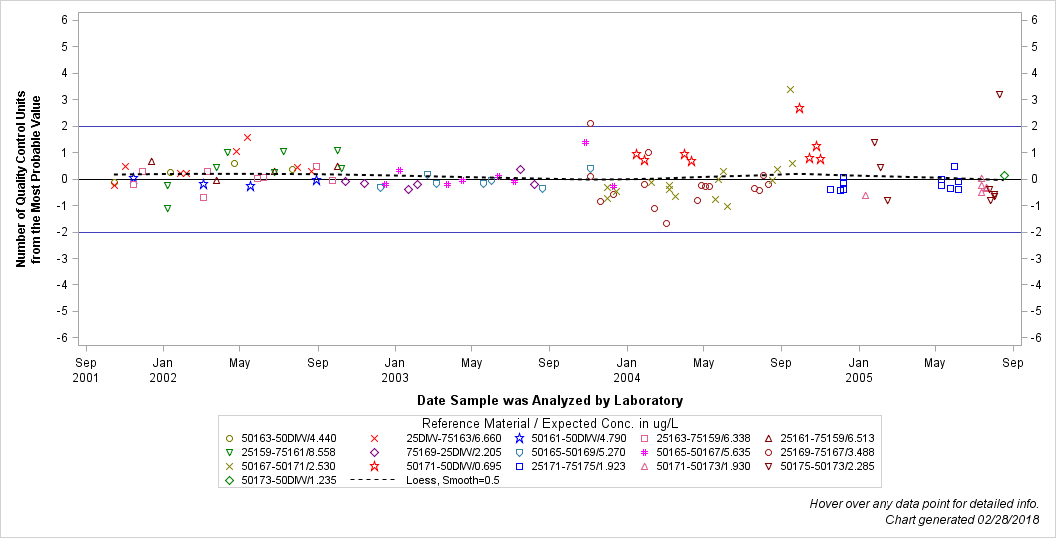The width and height of the screenshot is (1056, 538).
Task: Click the lowest dark red circle point near -1.7
Action: click(x=667, y=224)
